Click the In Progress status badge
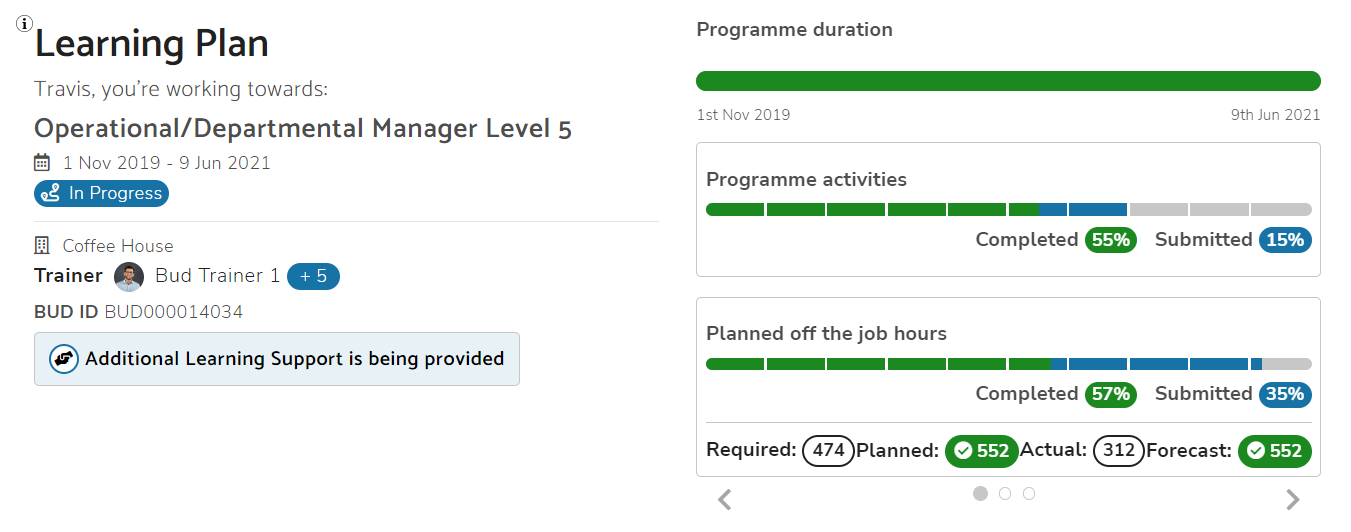 102,194
